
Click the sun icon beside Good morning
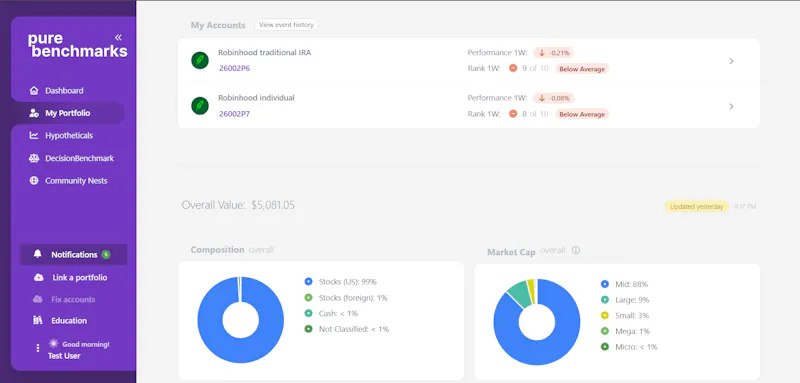pos(54,343)
